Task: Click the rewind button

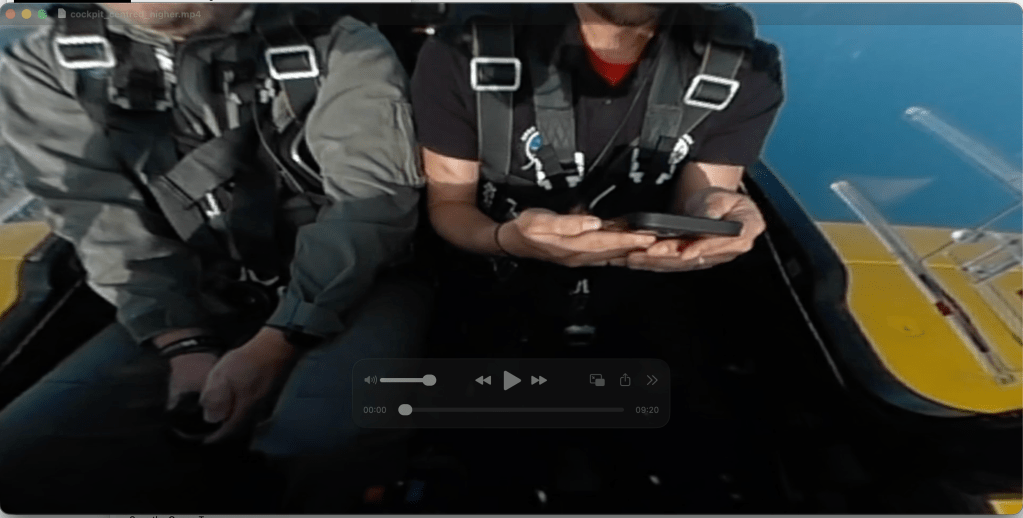Action: pyautogui.click(x=483, y=380)
